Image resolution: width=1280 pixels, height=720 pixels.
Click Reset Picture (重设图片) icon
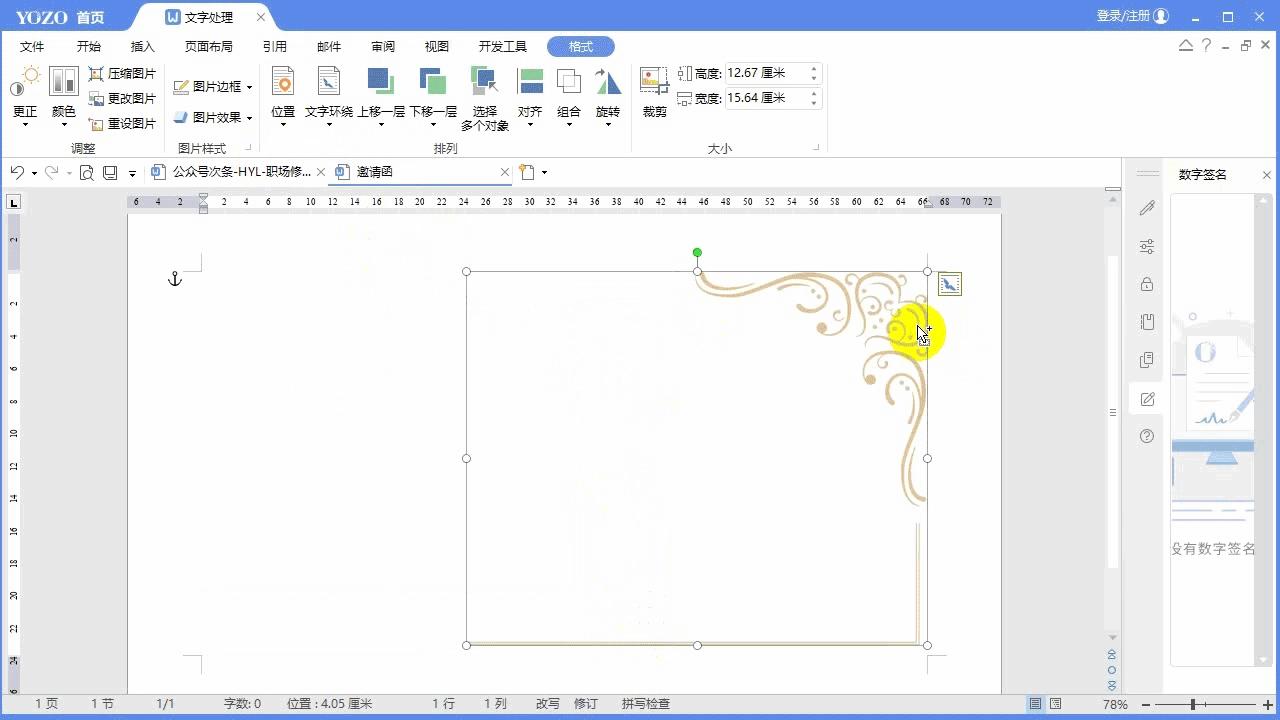pyautogui.click(x=97, y=124)
